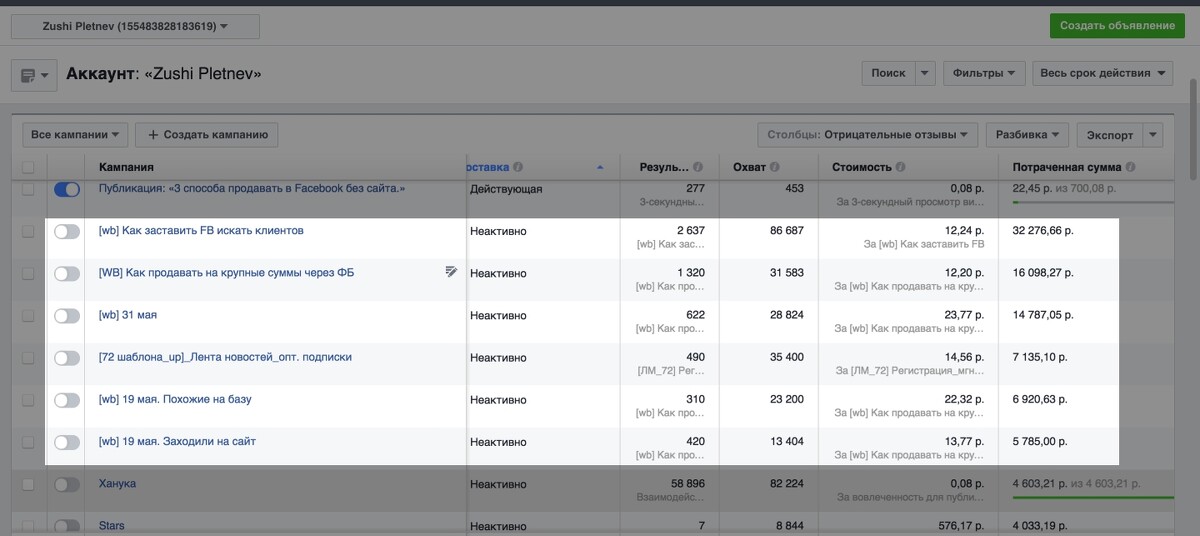
Task: Open the [wb] 31 мая campaign
Action: (x=128, y=314)
